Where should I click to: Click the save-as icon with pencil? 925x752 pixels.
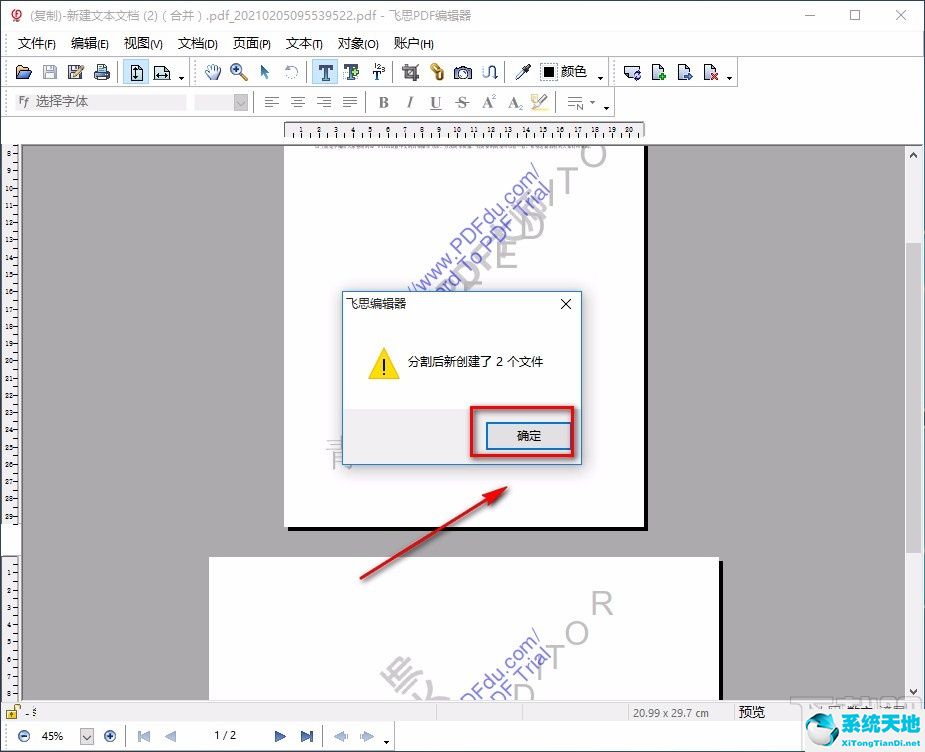pyautogui.click(x=76, y=73)
